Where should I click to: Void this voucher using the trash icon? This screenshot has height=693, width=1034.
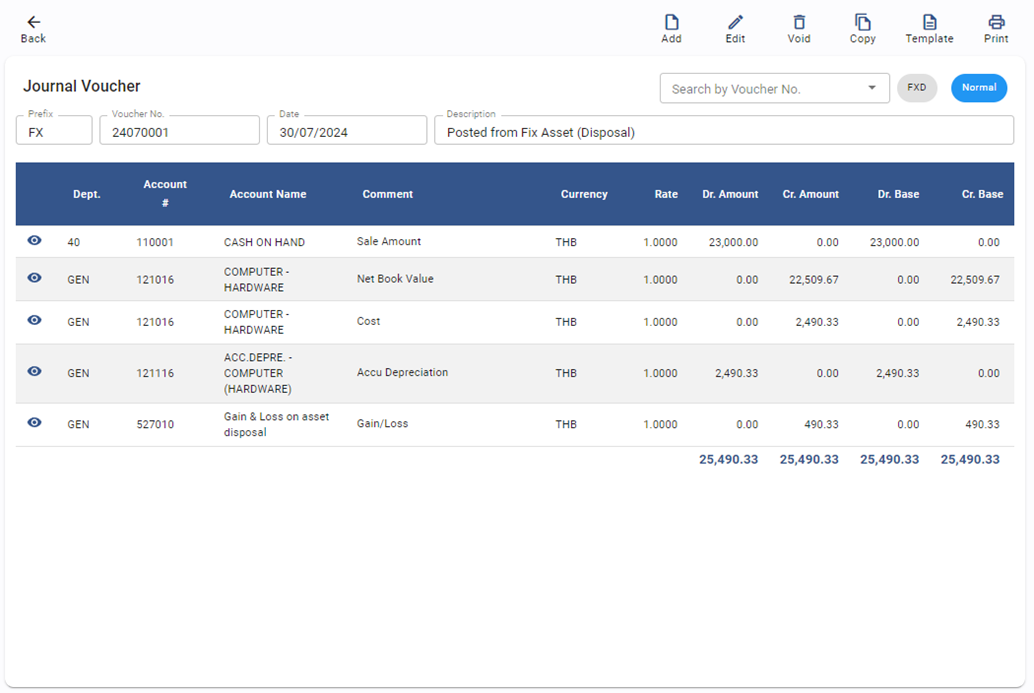[799, 22]
